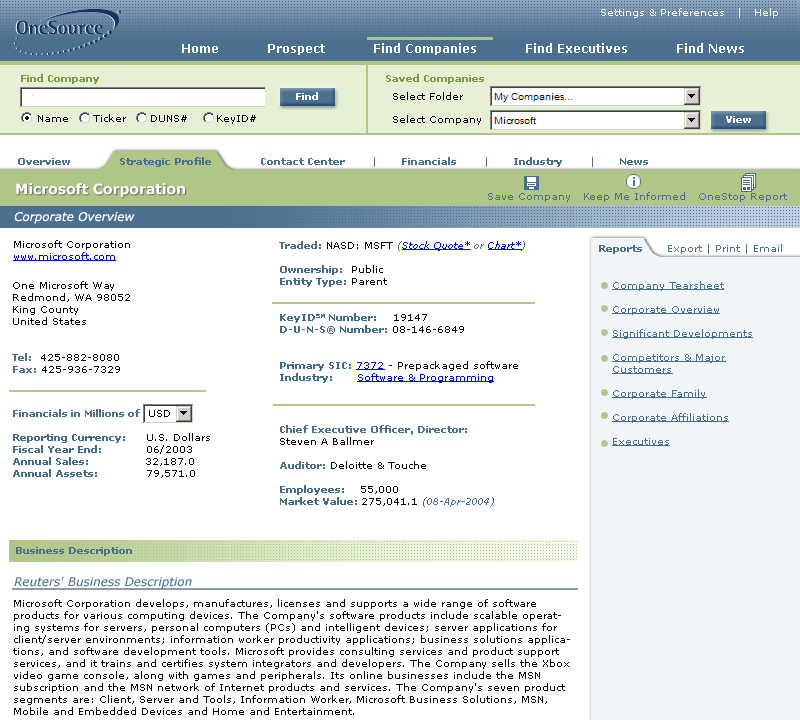This screenshot has width=800, height=720.
Task: Open Settings & Preferences
Action: (662, 13)
